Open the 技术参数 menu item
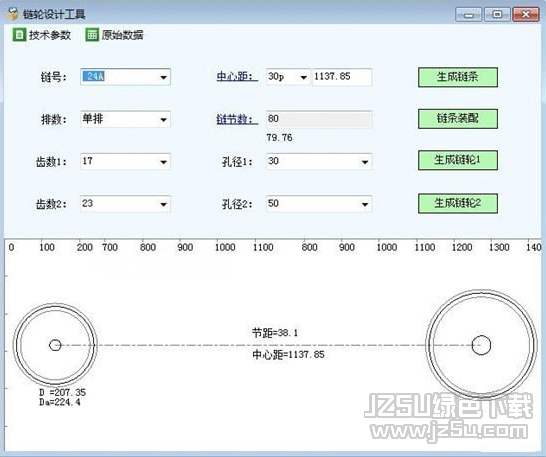 point(42,35)
